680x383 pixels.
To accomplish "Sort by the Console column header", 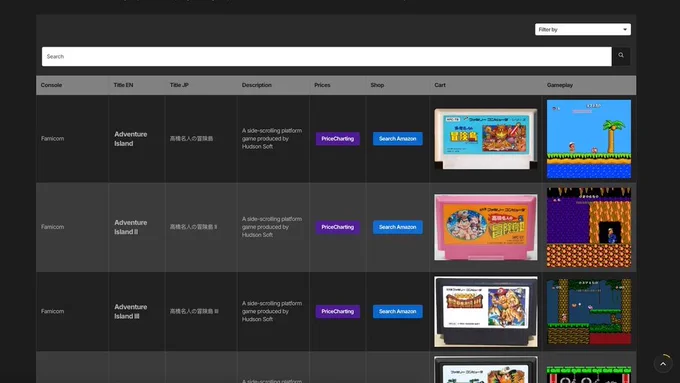I will tap(51, 85).
